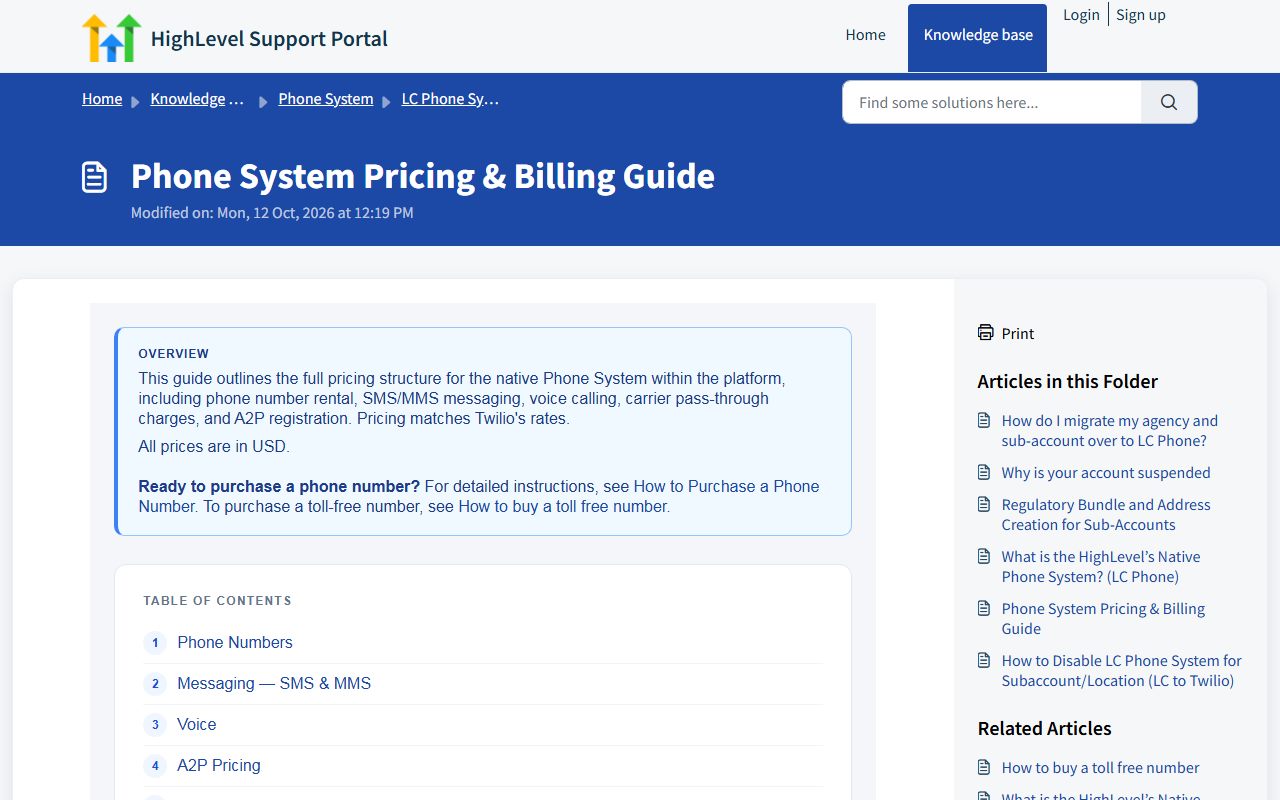Click number 4 badge in table of contents

[x=155, y=765]
